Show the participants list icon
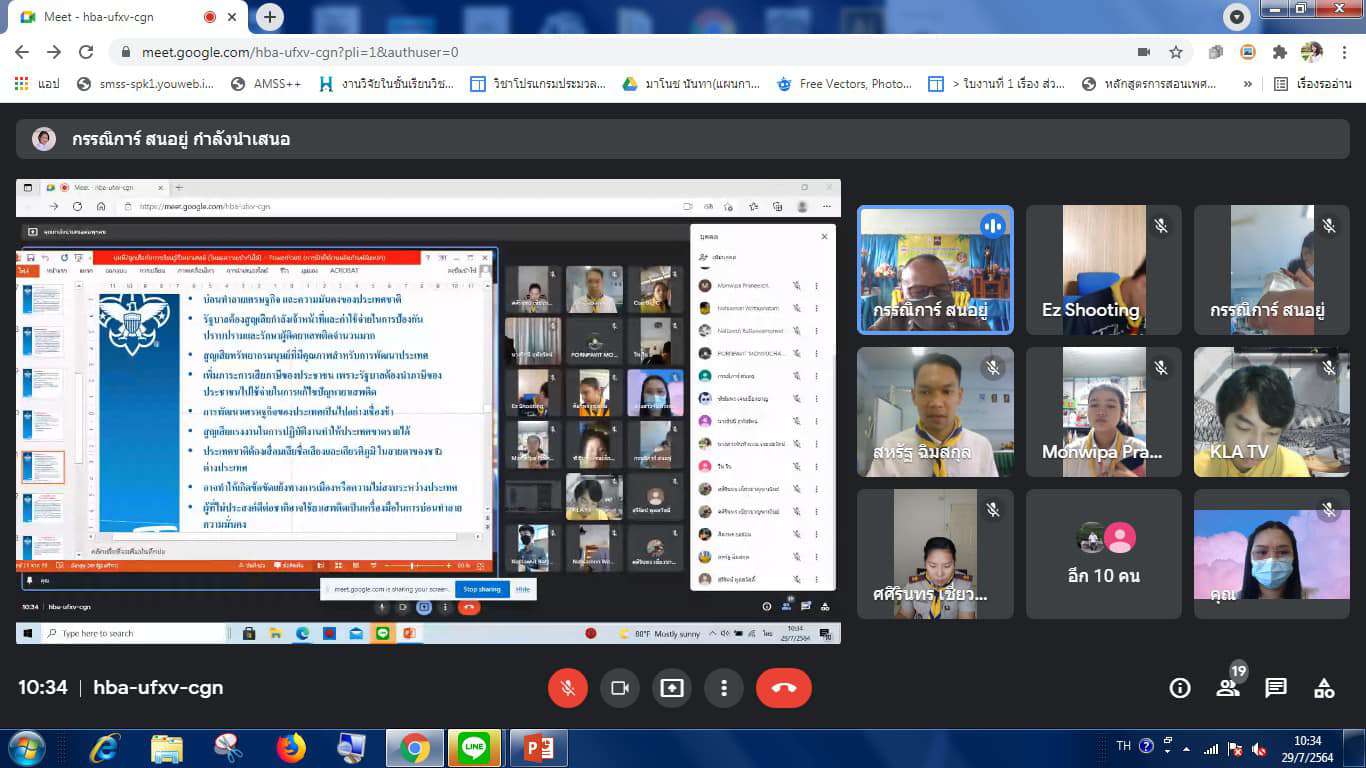Viewport: 1366px width, 768px height. coord(1227,688)
